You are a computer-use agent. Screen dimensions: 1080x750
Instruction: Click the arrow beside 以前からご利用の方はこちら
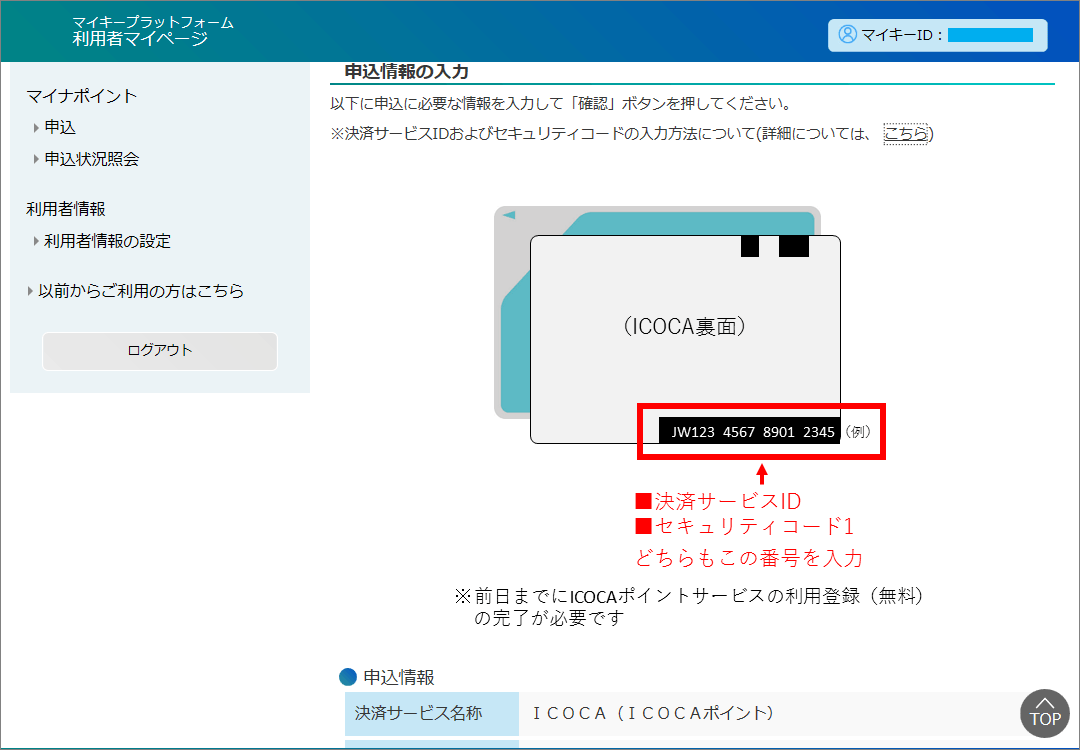pos(30,291)
